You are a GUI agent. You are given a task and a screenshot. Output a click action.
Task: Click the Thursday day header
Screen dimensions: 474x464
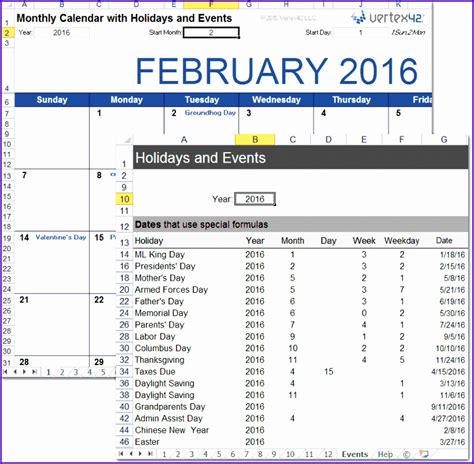coord(351,100)
